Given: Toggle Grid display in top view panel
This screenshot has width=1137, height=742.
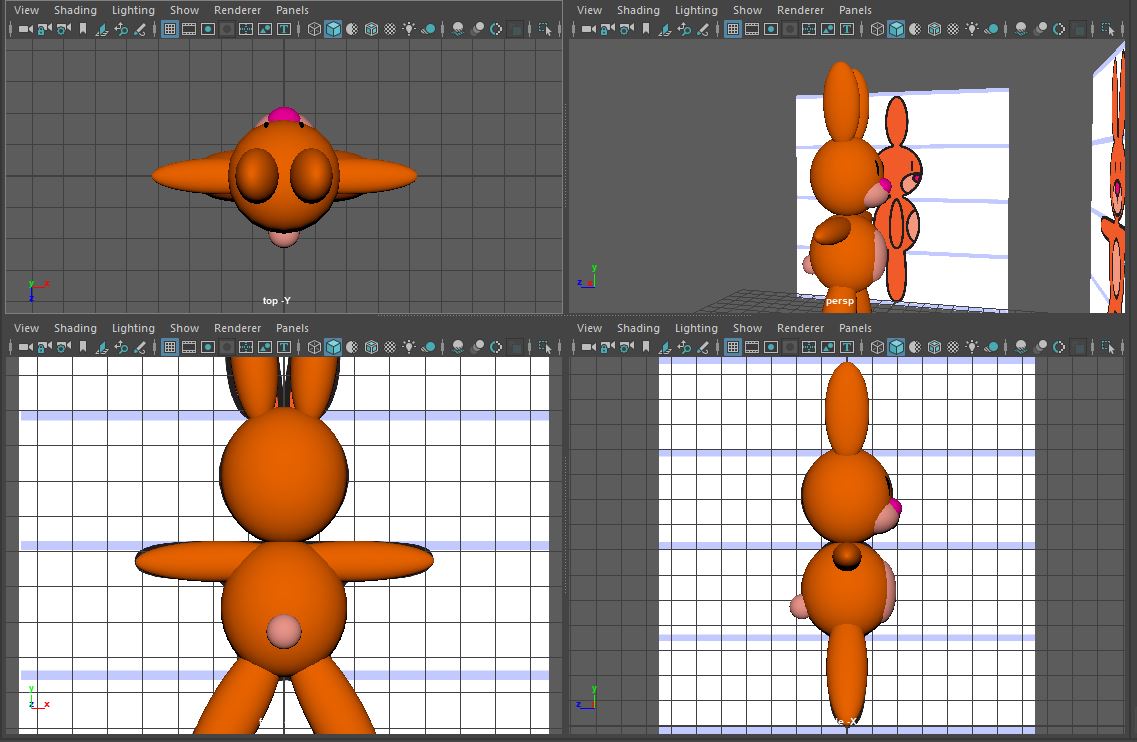Looking at the screenshot, I should click(x=170, y=29).
